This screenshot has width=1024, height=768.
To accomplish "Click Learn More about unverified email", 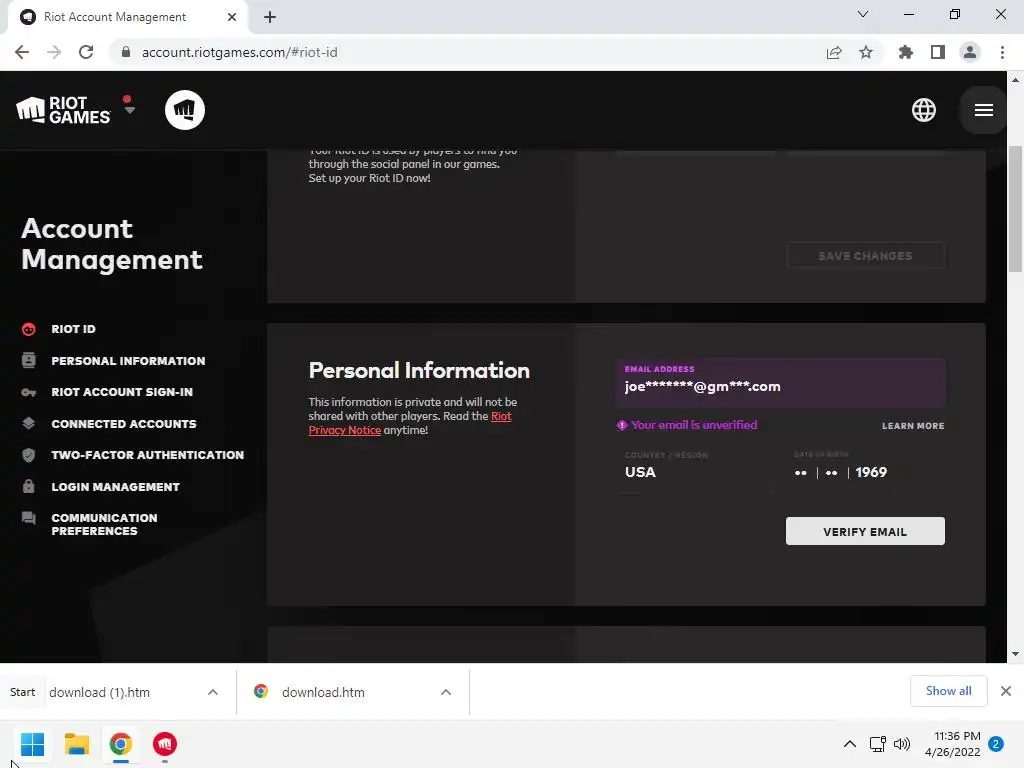I will click(x=912, y=426).
